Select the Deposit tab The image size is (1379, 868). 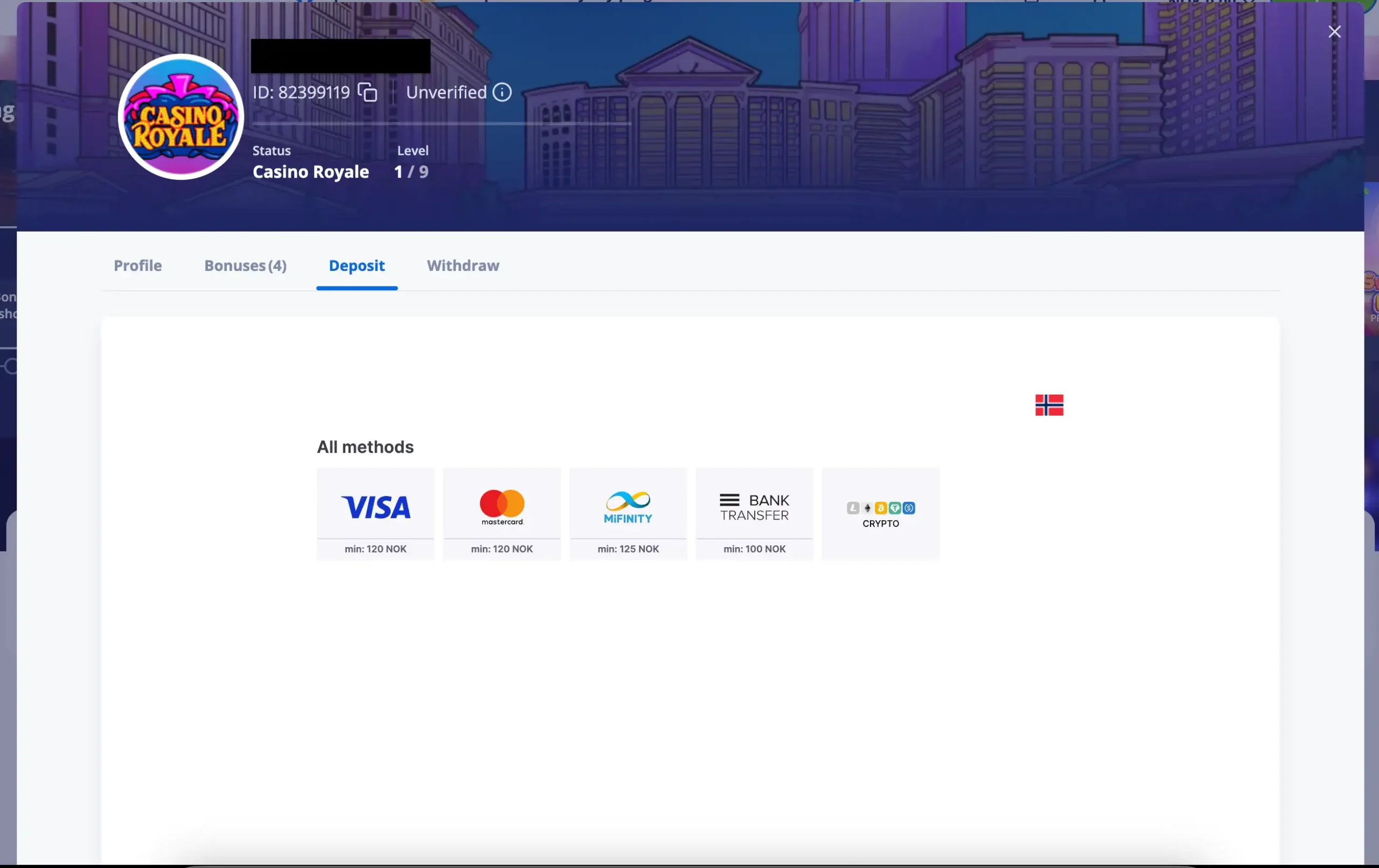coord(357,265)
